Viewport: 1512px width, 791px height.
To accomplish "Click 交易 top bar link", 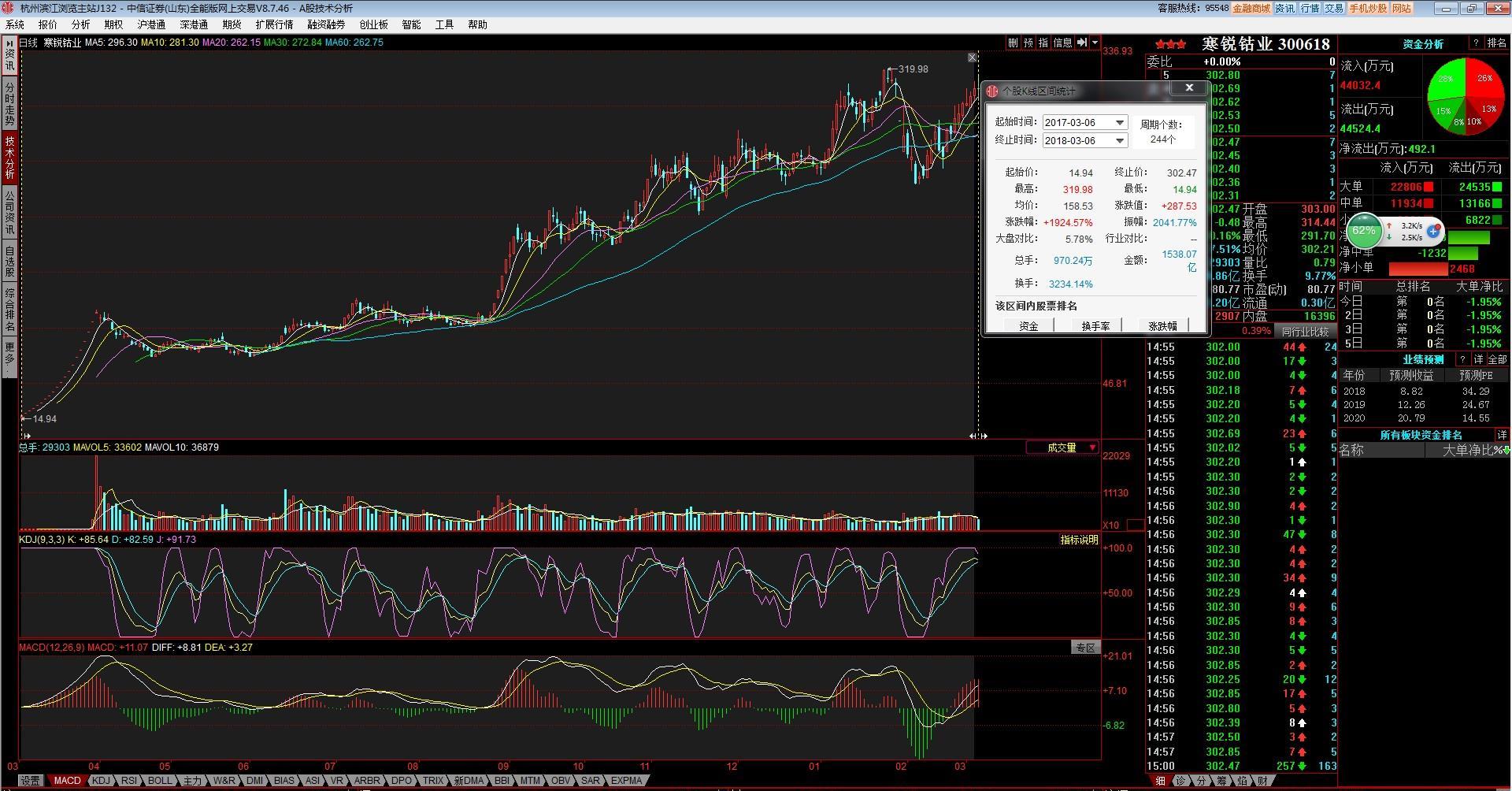I will pyautogui.click(x=1333, y=8).
